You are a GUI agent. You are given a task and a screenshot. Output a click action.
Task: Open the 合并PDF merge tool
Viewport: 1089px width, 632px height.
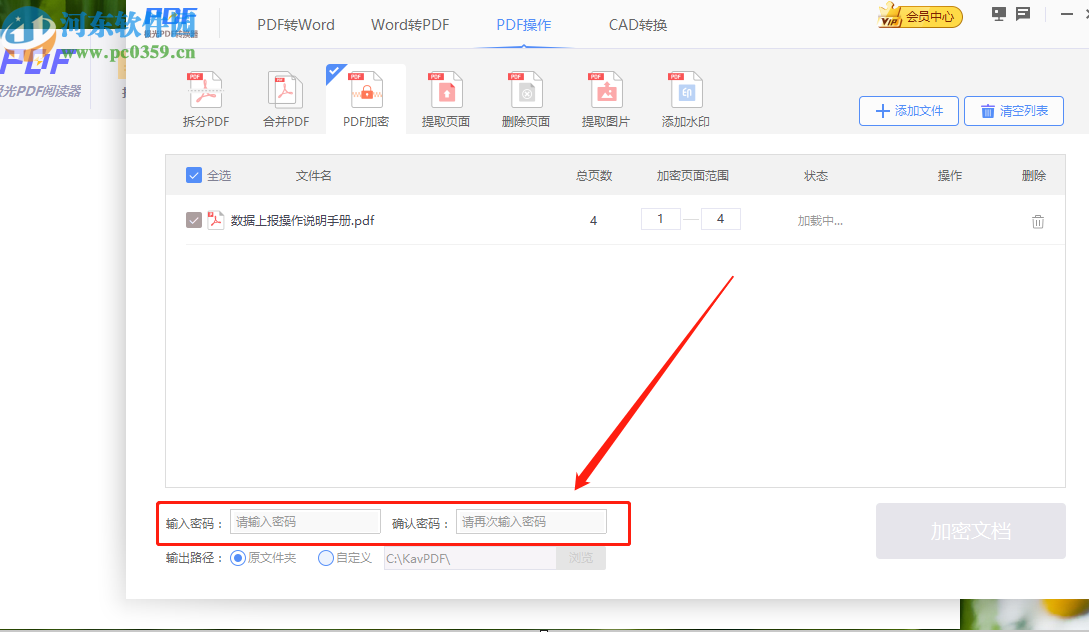pos(285,97)
